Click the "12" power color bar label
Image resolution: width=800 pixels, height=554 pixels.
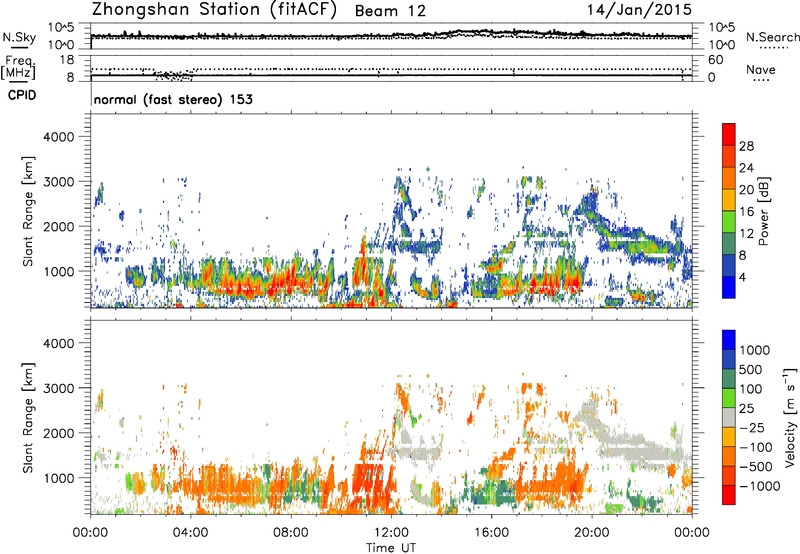click(x=746, y=234)
